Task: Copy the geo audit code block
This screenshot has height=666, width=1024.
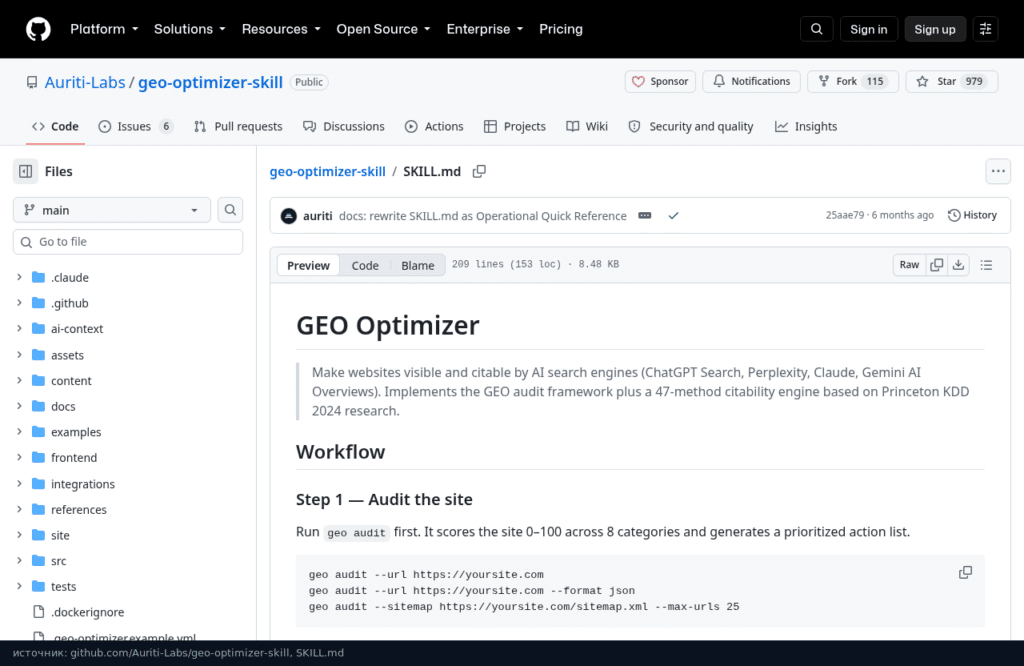Action: click(x=965, y=573)
